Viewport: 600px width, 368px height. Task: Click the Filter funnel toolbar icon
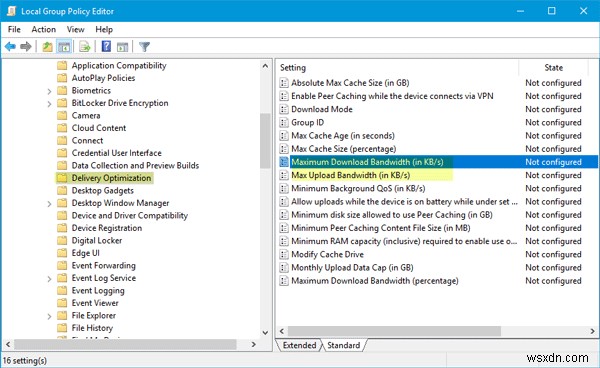coord(144,47)
